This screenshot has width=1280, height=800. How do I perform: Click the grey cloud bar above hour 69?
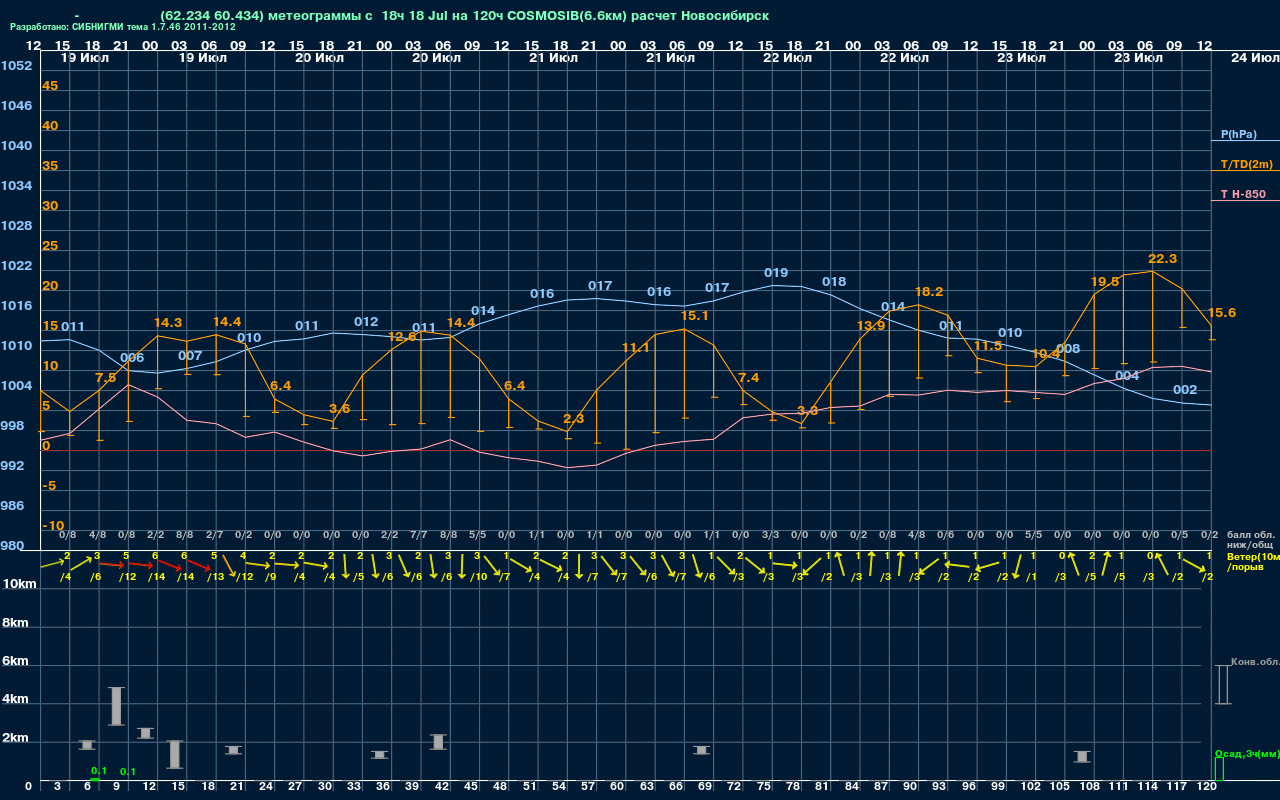[702, 750]
